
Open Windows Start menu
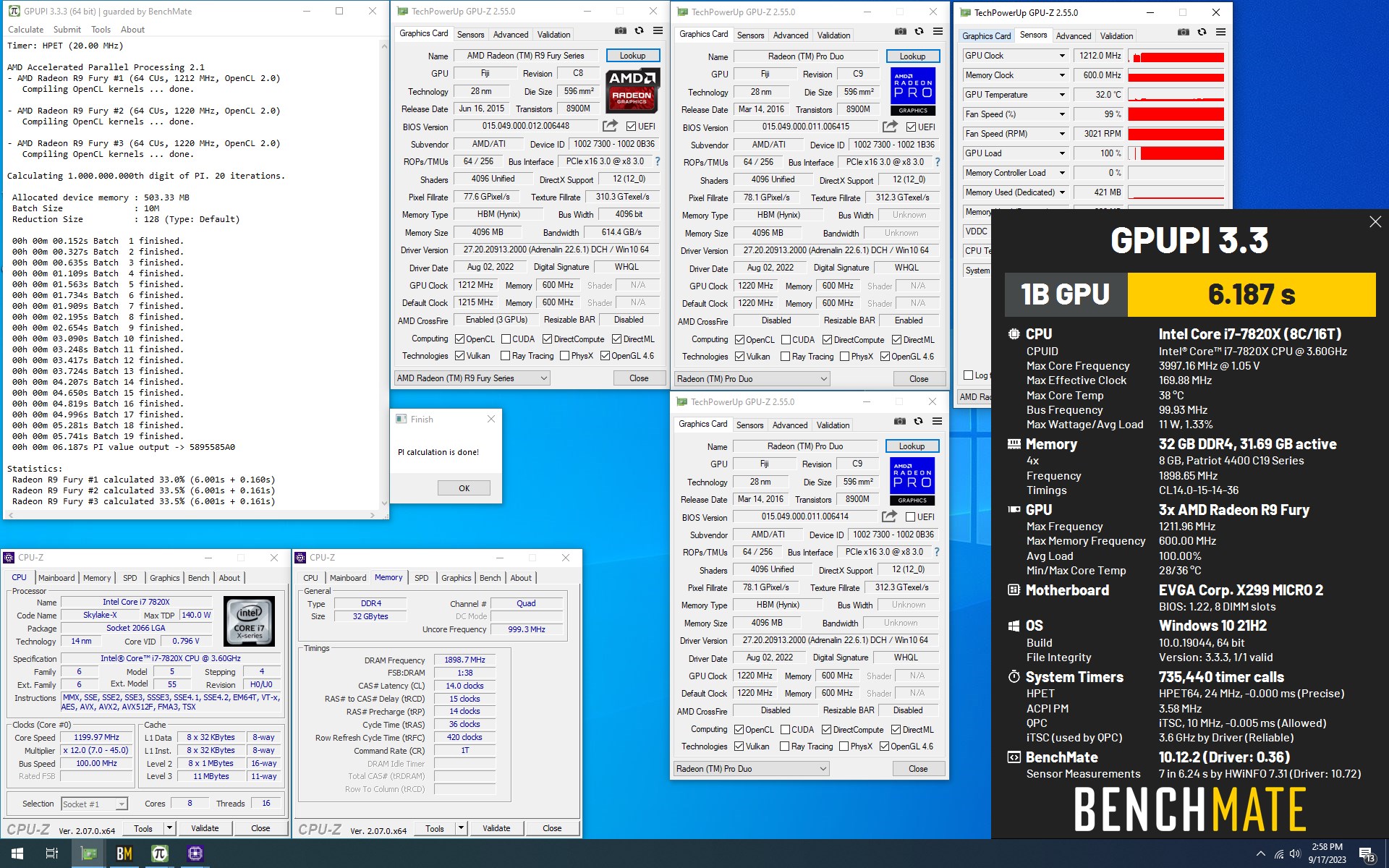tap(17, 854)
